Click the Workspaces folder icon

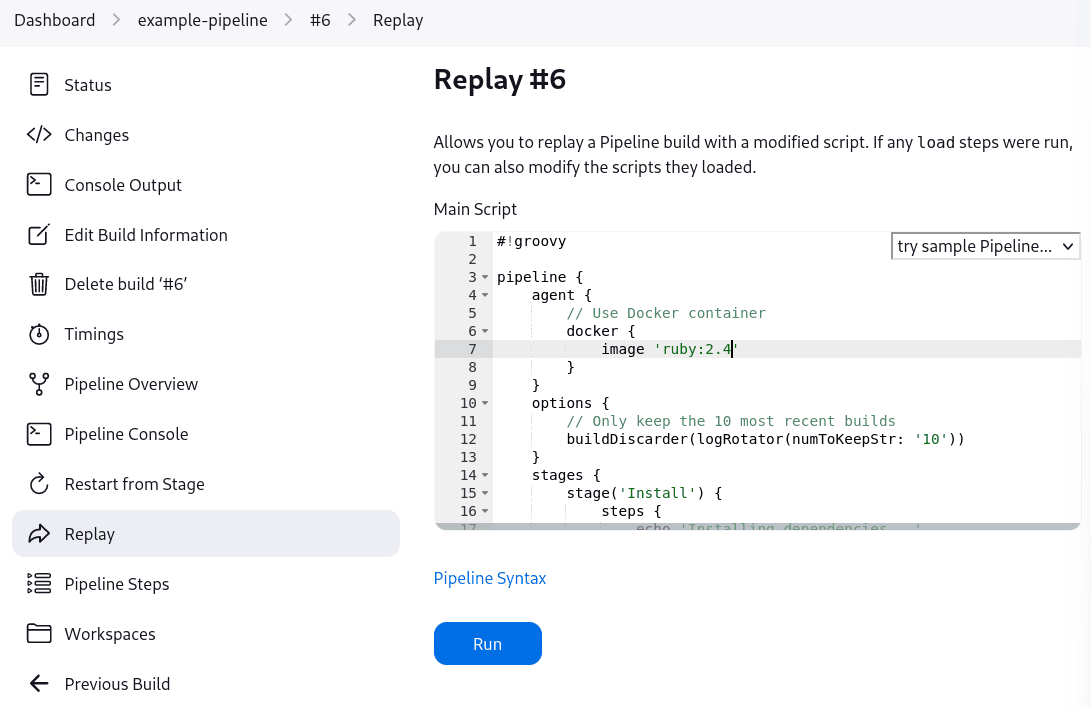pyautogui.click(x=38, y=634)
